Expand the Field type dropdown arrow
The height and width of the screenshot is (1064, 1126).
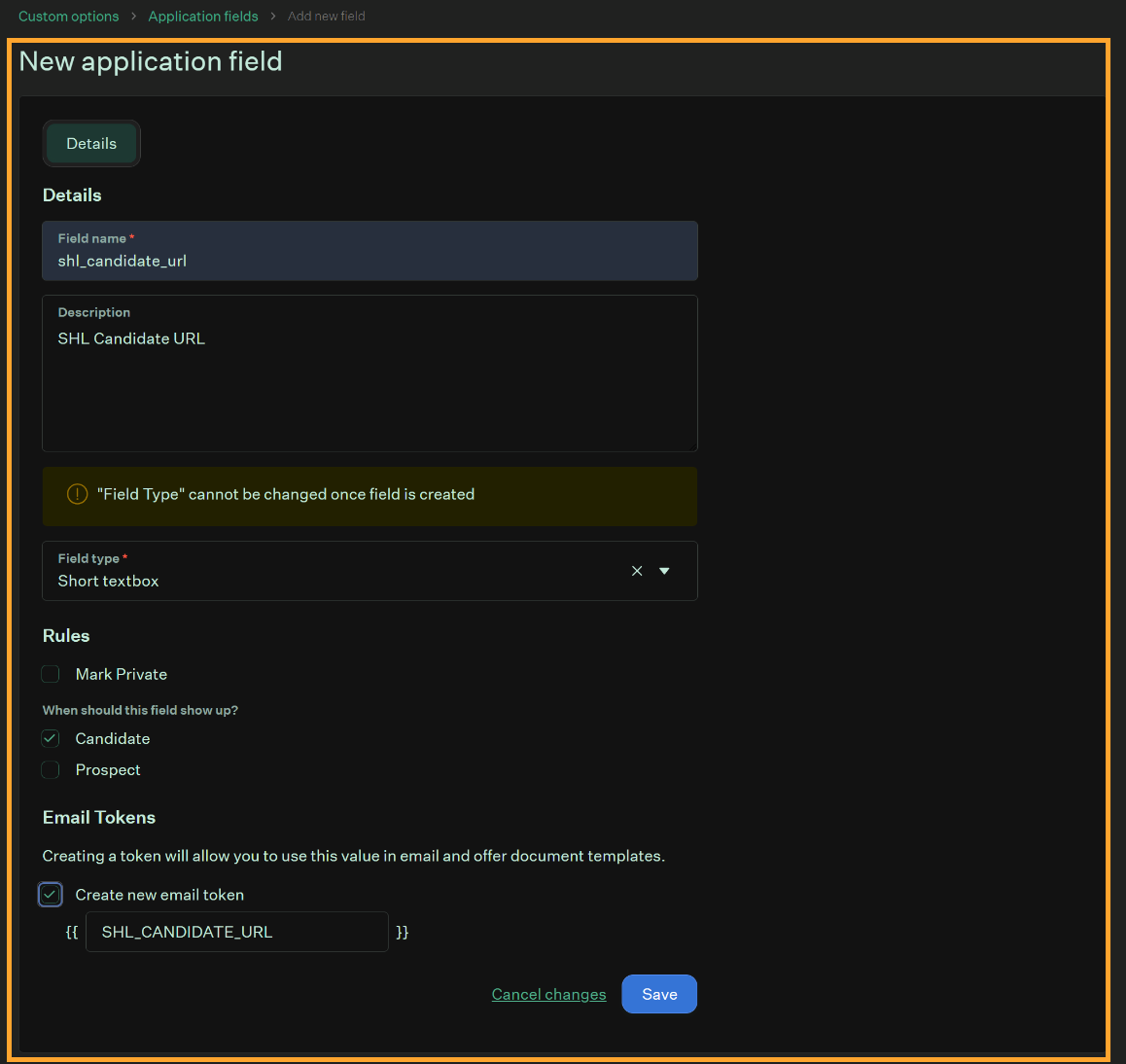pos(664,571)
